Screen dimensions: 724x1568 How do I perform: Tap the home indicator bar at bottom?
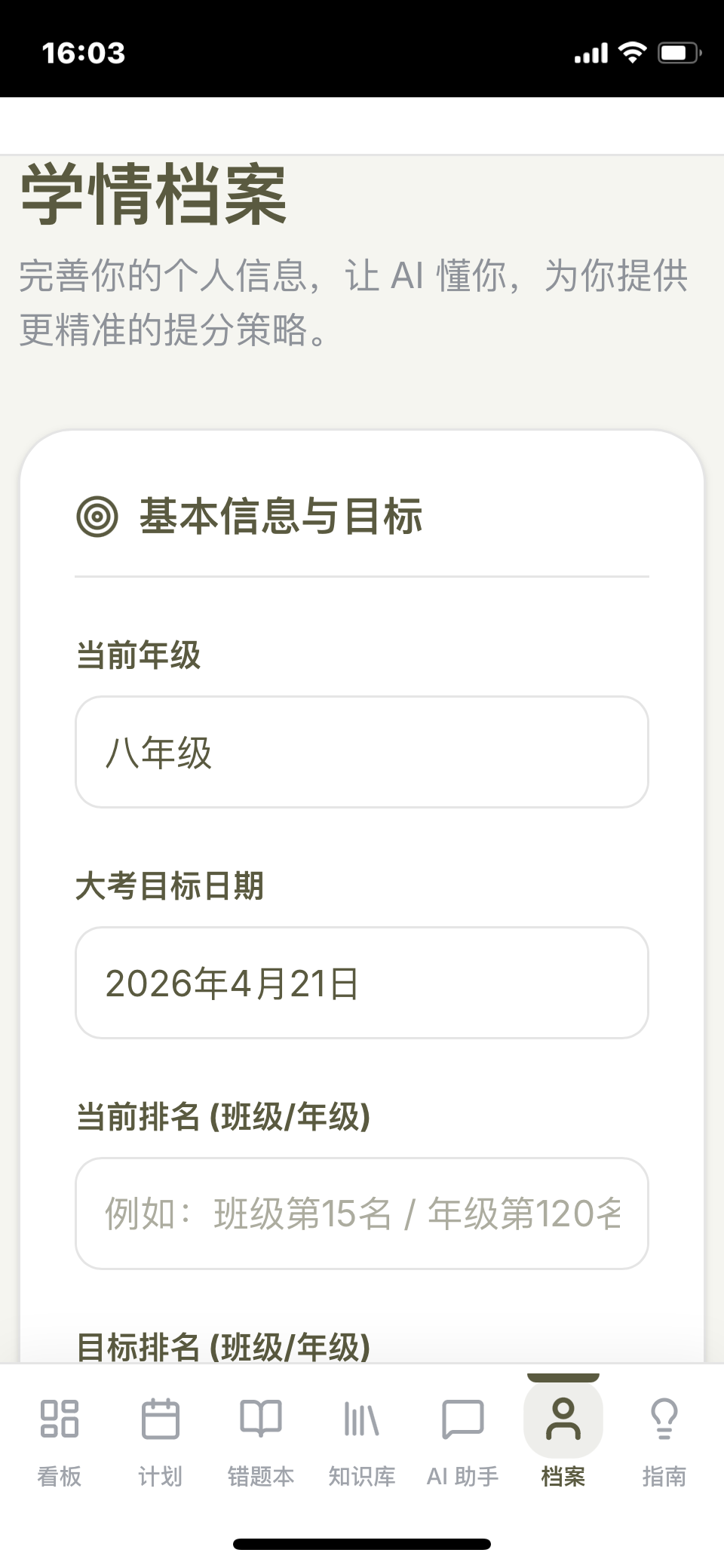click(x=362, y=1544)
